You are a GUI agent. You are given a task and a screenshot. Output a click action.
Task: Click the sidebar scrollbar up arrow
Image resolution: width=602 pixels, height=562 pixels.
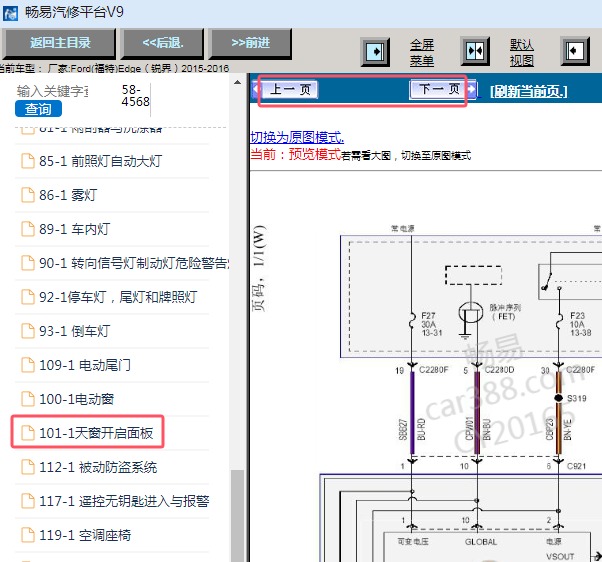[238, 82]
